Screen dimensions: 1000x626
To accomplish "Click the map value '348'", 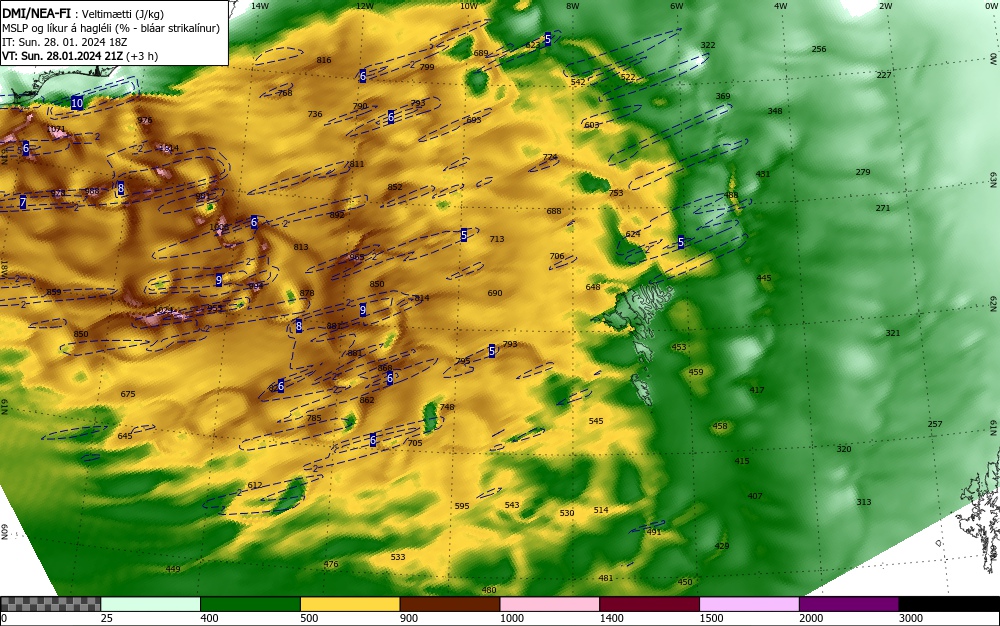I will pos(775,111).
